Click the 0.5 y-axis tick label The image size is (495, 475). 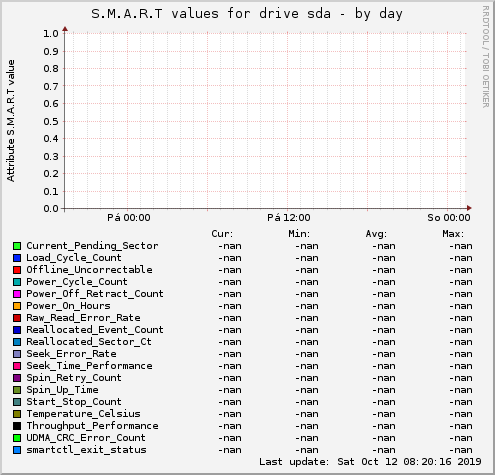(51, 121)
